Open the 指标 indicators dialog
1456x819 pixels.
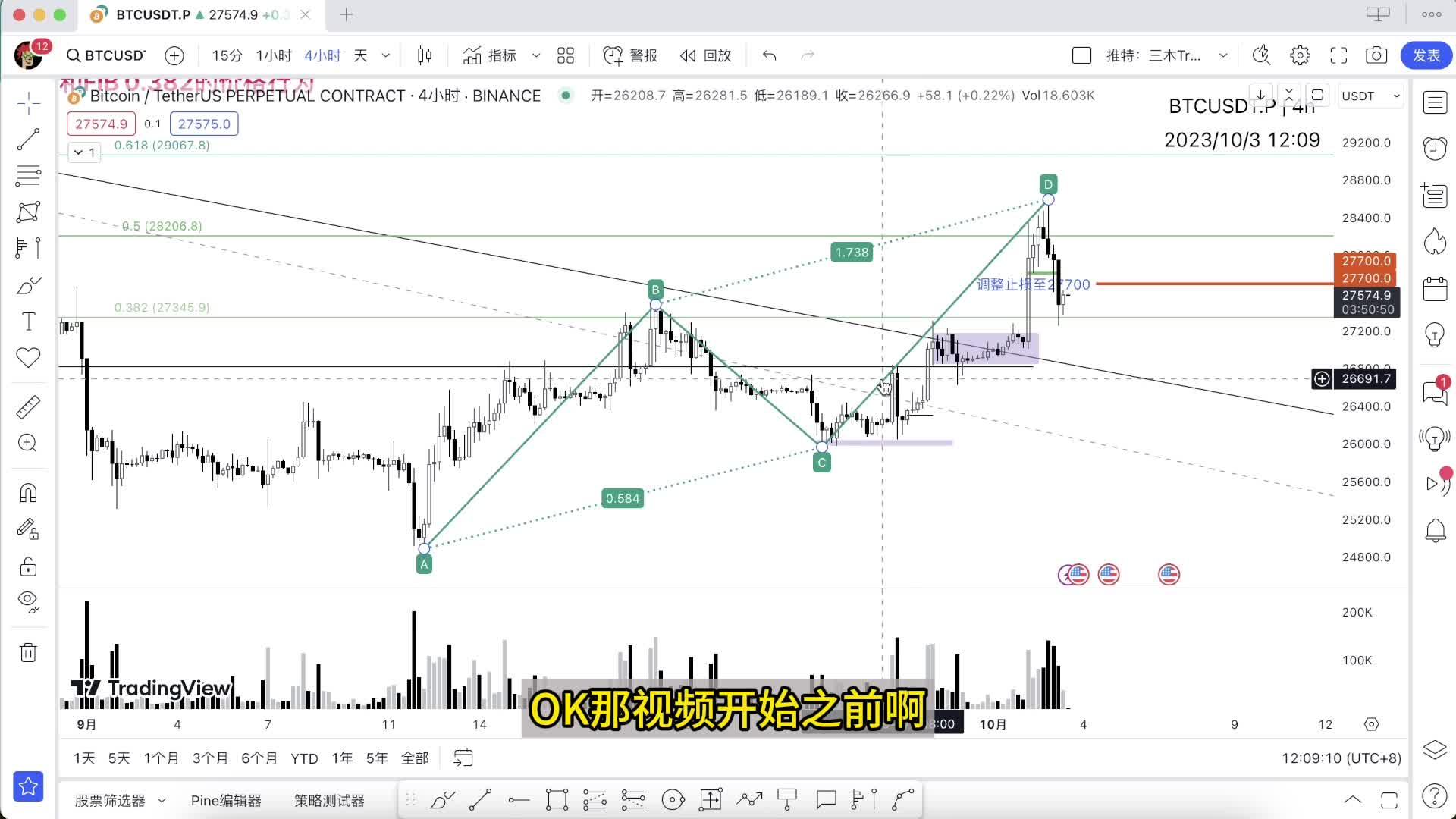pos(489,55)
